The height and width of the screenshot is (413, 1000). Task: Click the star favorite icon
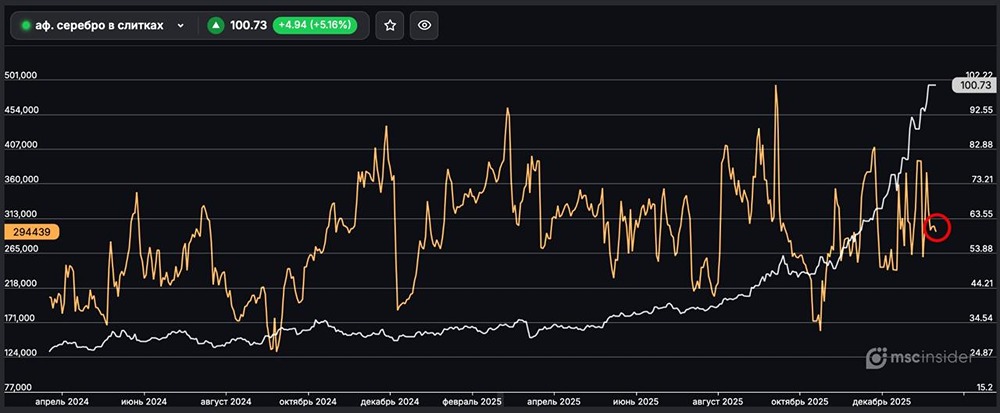(390, 25)
